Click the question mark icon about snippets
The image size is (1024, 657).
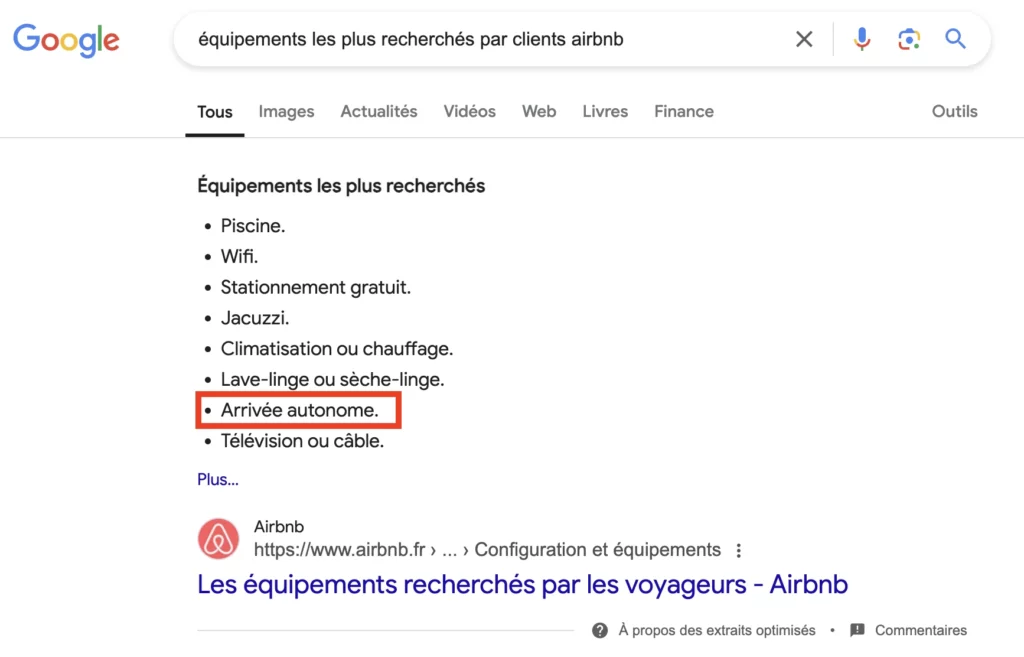coord(600,630)
